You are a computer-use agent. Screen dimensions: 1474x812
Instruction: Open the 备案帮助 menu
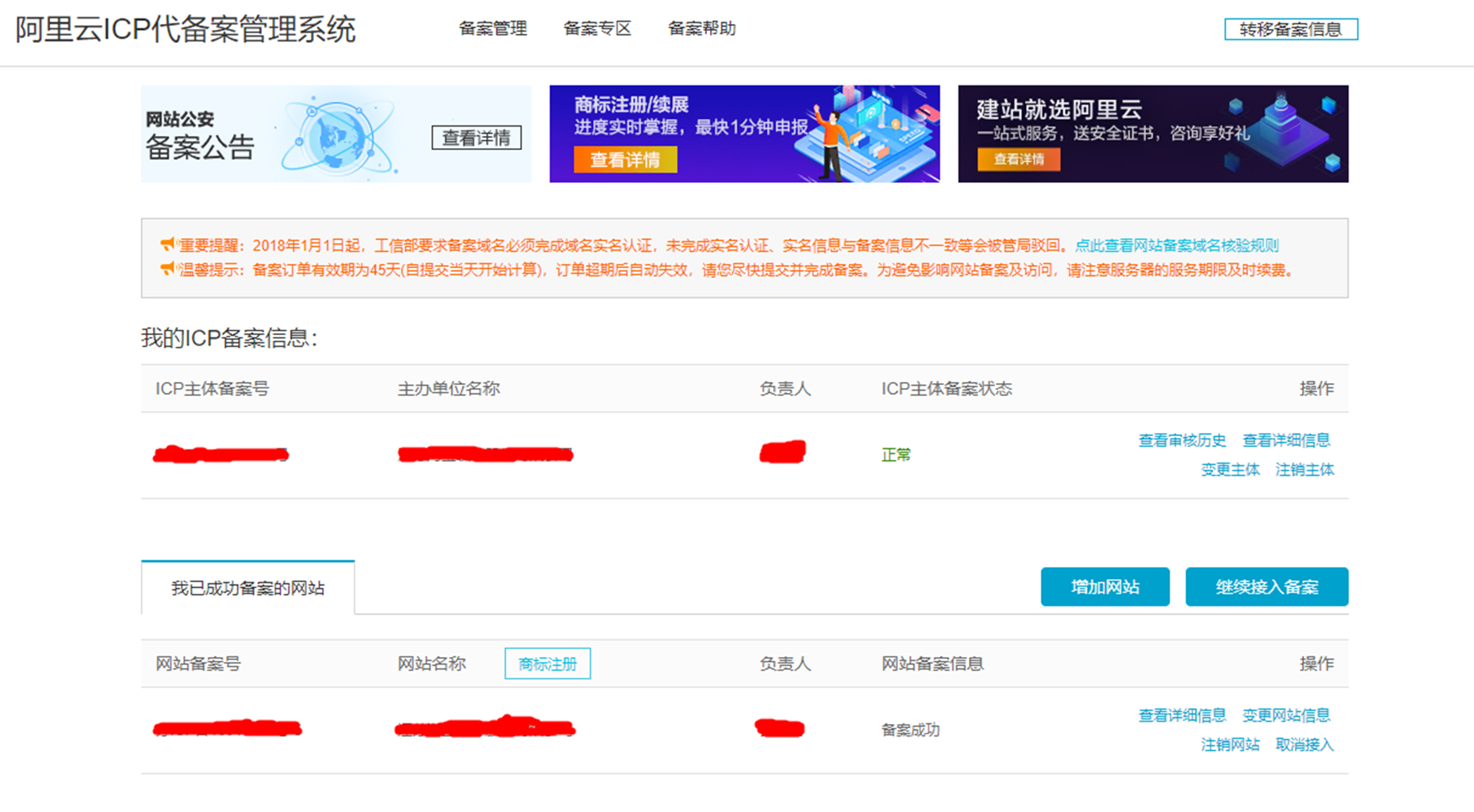tap(701, 29)
